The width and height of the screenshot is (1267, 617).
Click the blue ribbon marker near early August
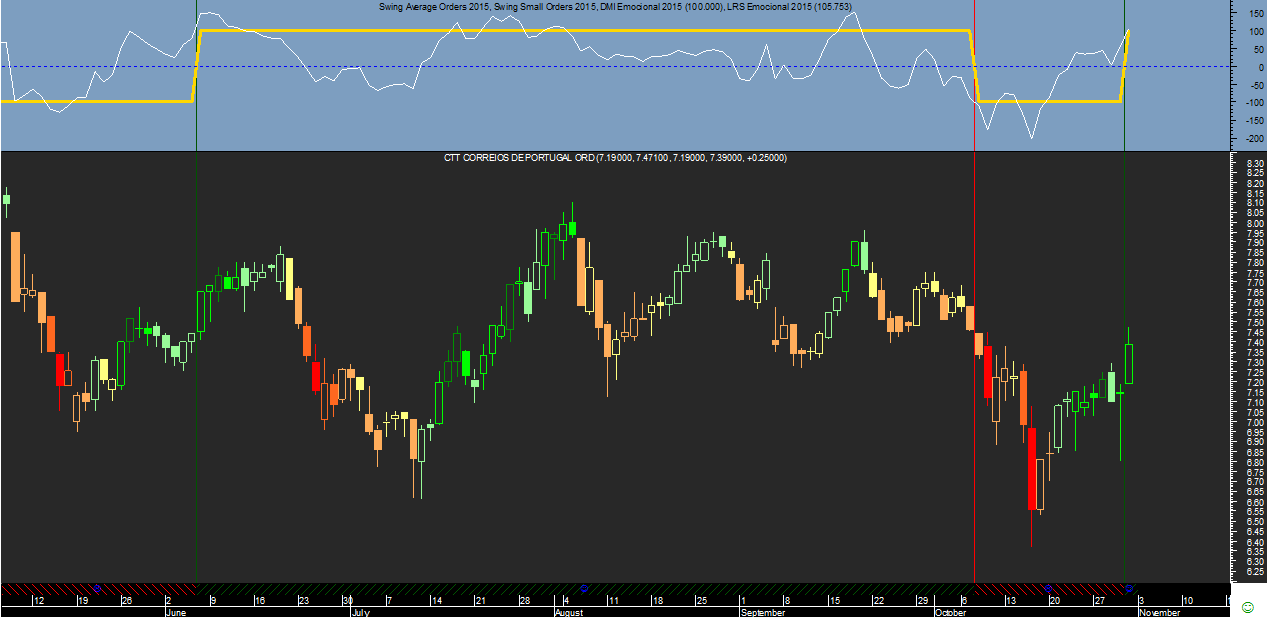coord(585,588)
